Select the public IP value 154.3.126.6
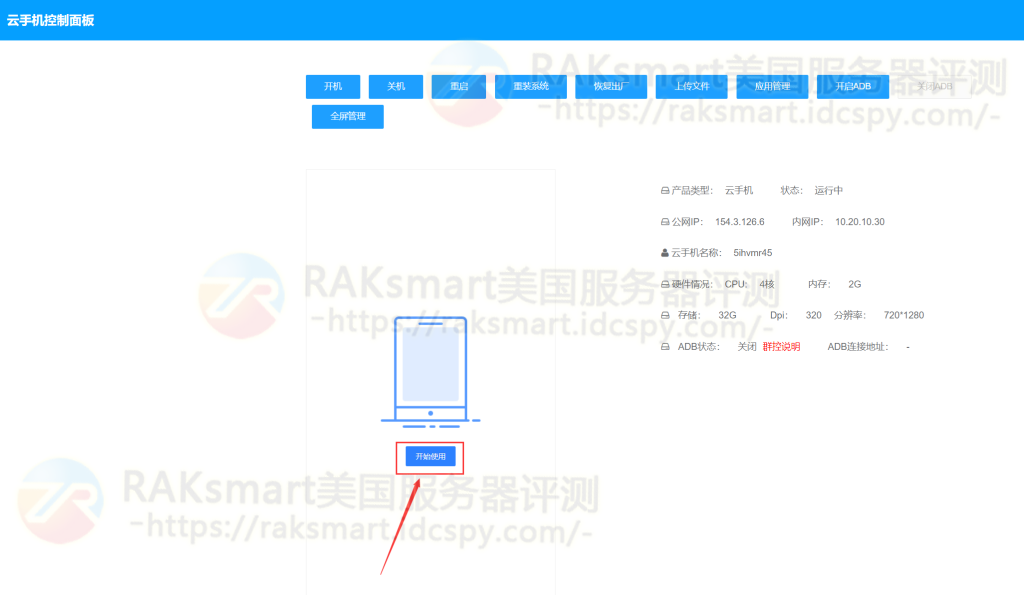The width and height of the screenshot is (1024, 595). click(739, 222)
